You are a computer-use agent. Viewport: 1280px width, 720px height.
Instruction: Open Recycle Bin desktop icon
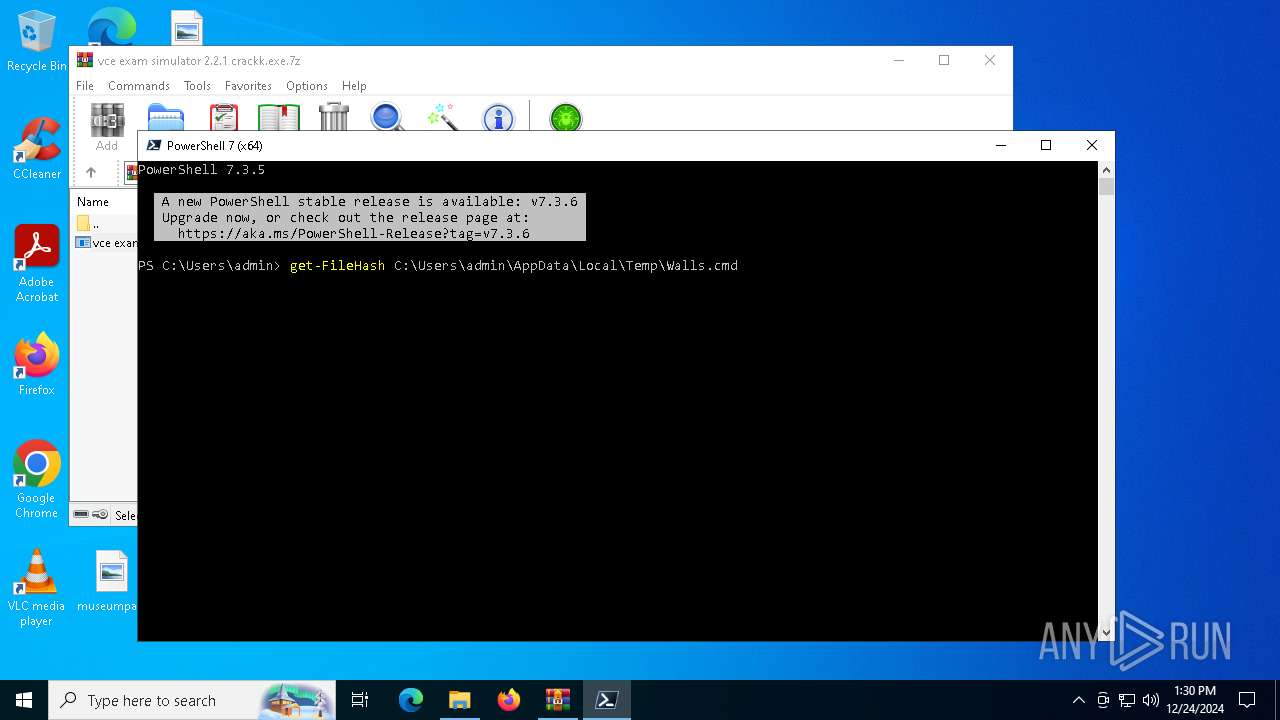(x=37, y=42)
